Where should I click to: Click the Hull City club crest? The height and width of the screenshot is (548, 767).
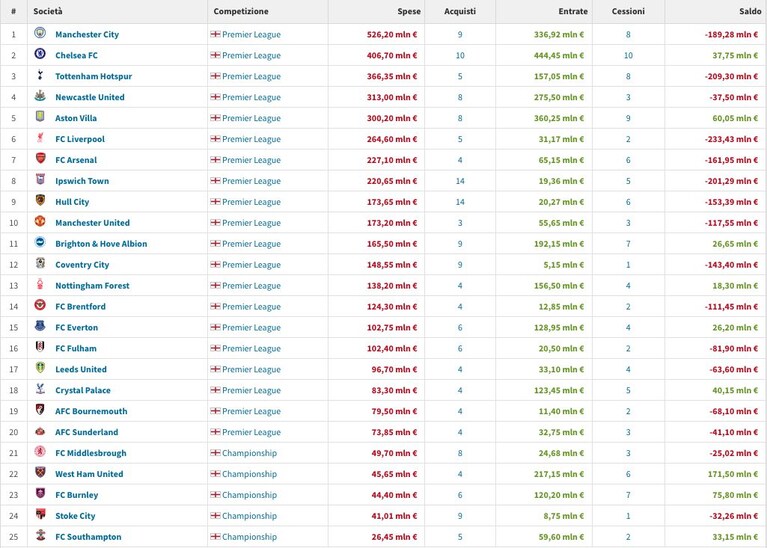point(40,200)
